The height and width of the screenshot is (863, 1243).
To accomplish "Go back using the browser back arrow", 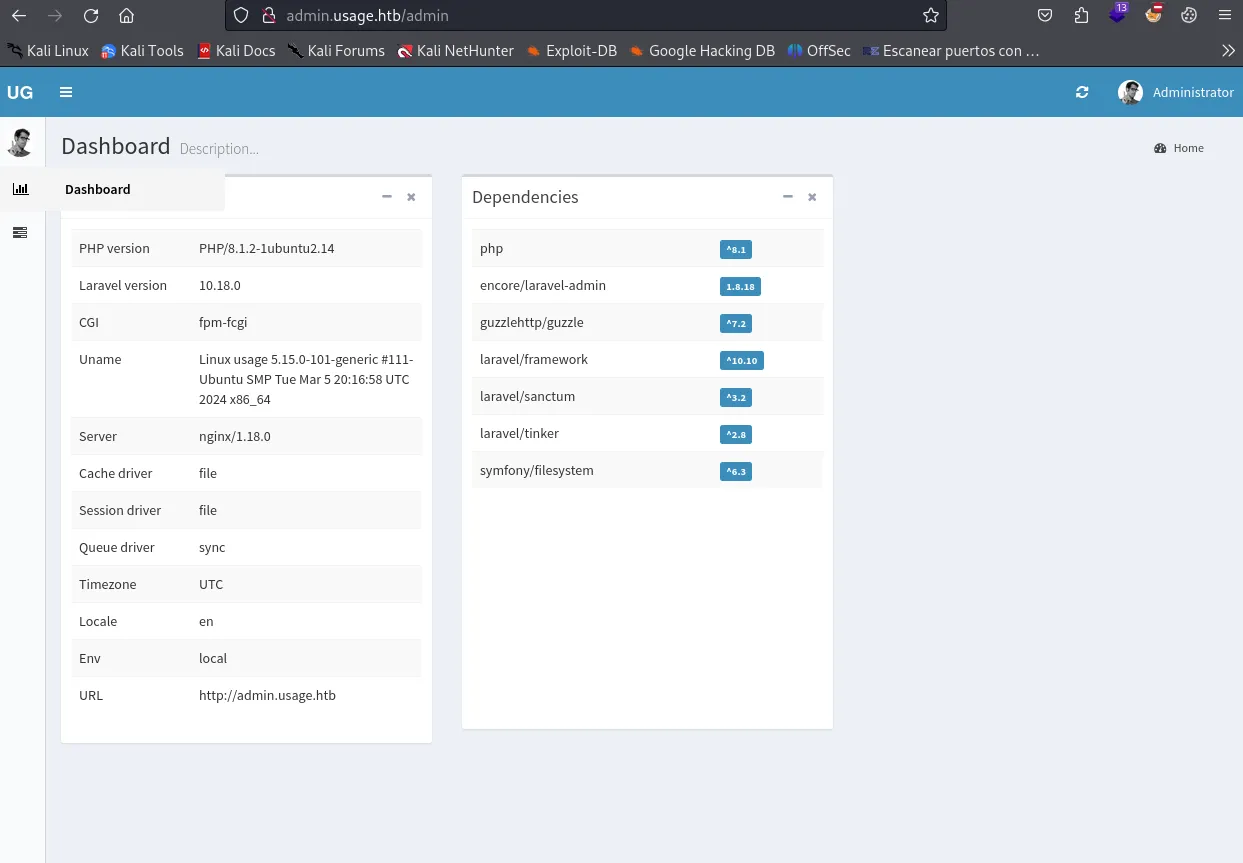I will coord(19,16).
